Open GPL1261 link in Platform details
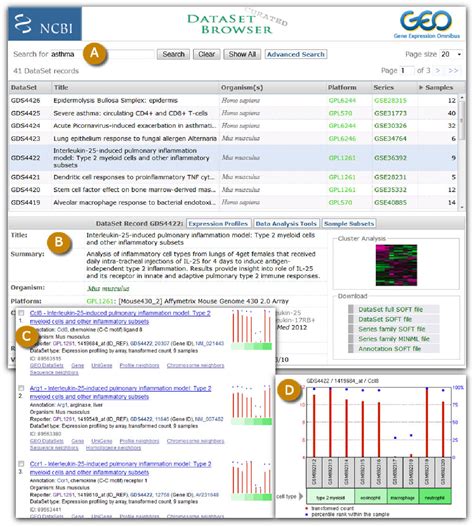This screenshot has width=474, height=527. pos(100,301)
